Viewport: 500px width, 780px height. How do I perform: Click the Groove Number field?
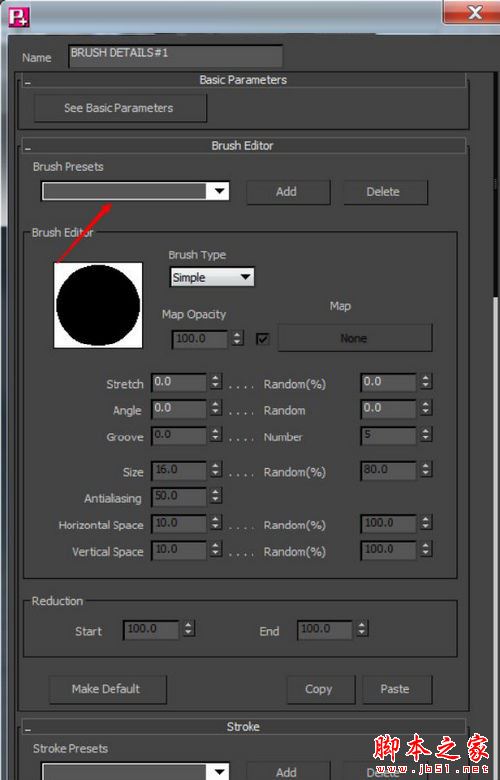point(388,435)
